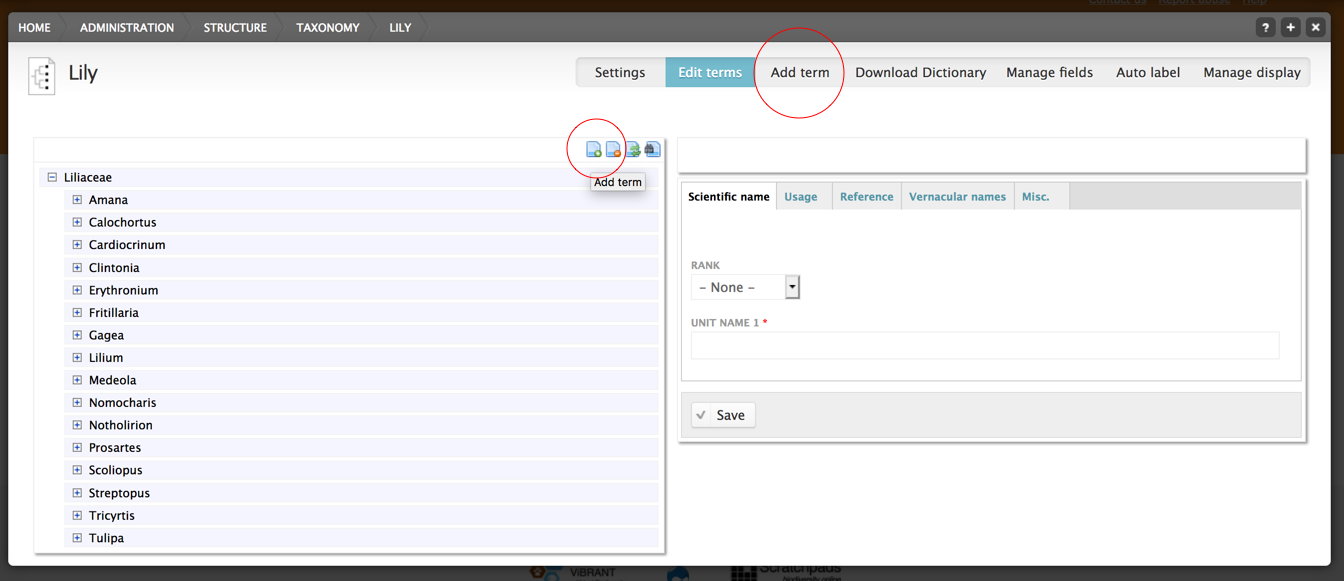Go to TAXONOMY in the breadcrumb
Image resolution: width=1344 pixels, height=581 pixels.
point(328,28)
